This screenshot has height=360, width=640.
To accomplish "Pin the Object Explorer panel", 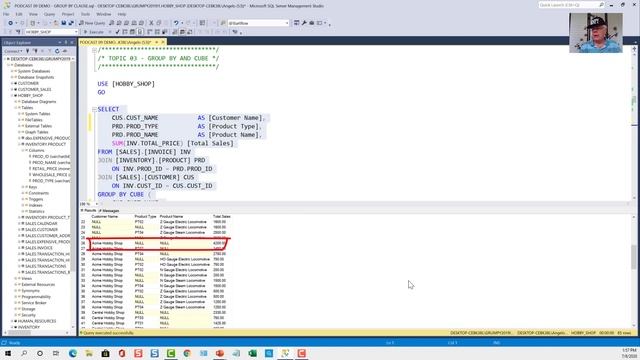I will (x=66, y=42).
